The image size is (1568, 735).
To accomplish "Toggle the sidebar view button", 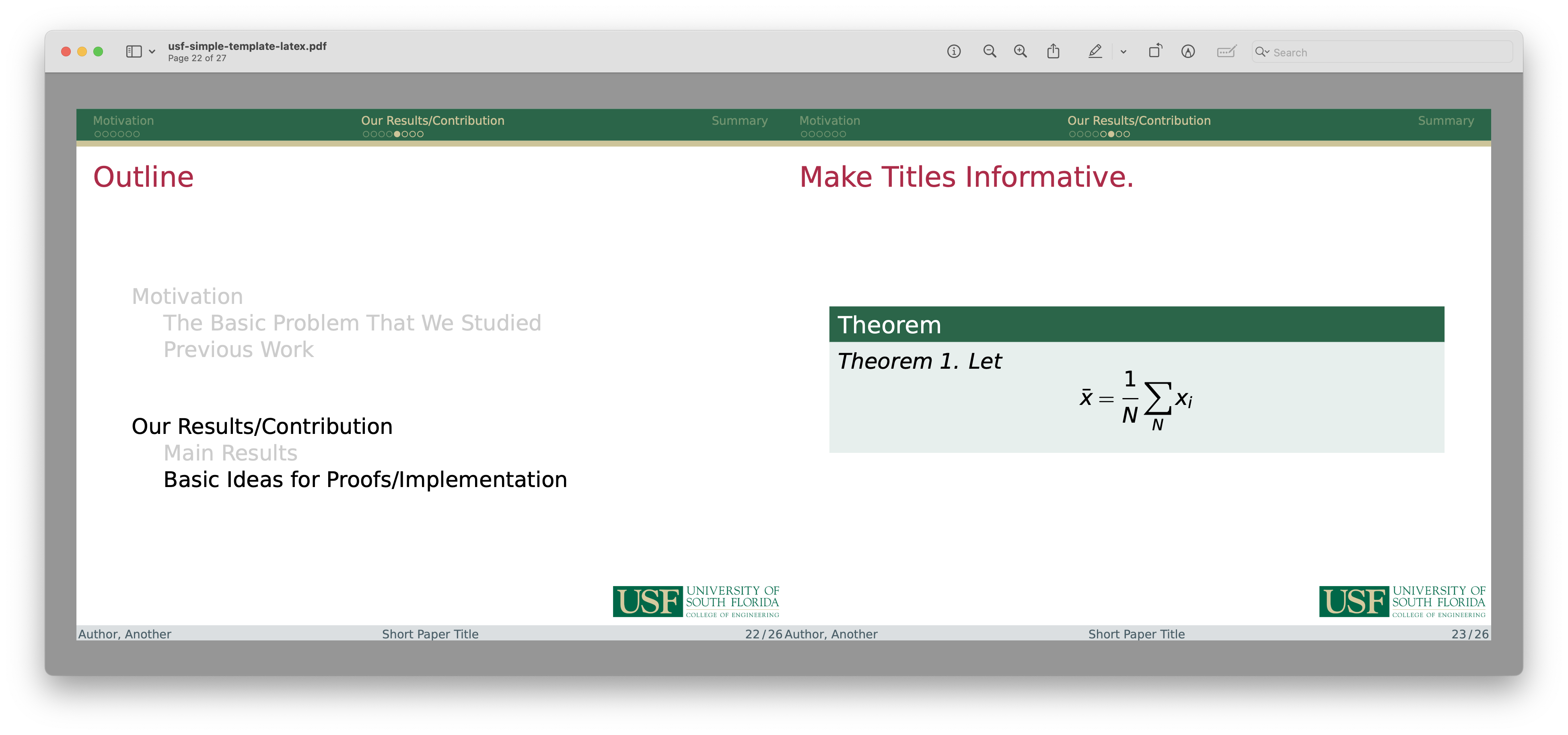I will tap(134, 52).
